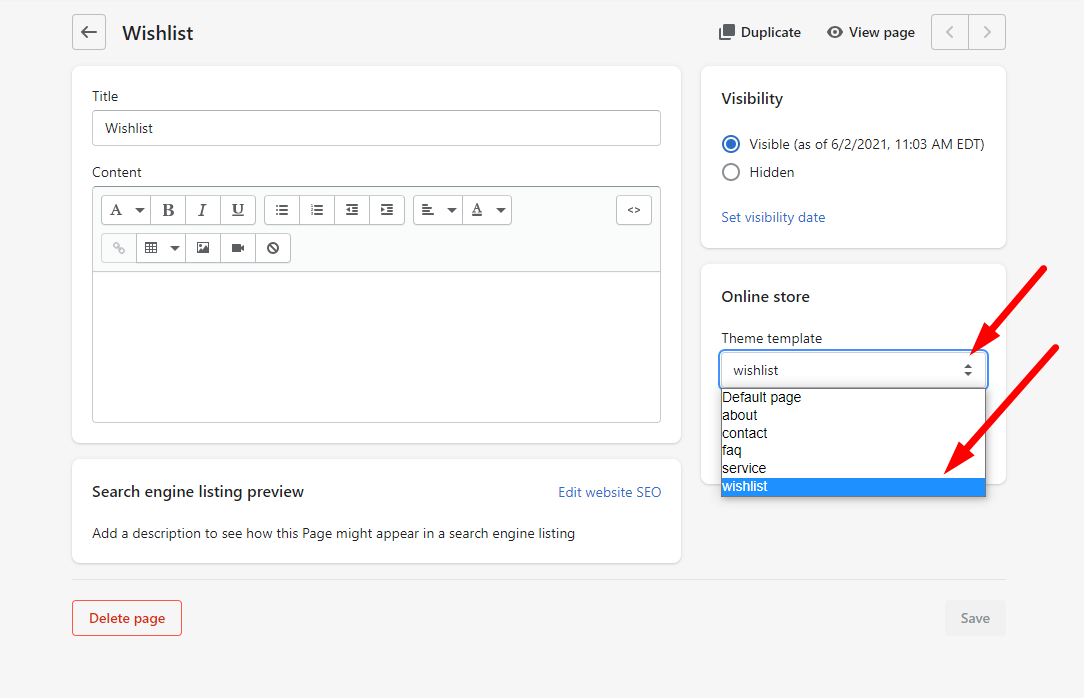
Task: Insert a numbered list
Action: tap(317, 210)
